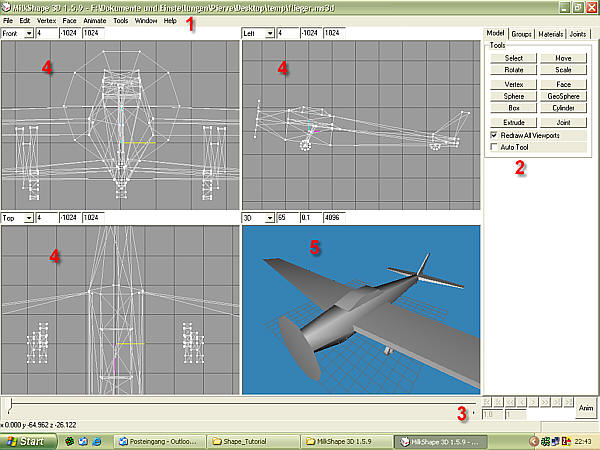Click the Front viewport grid size field
Image resolution: width=600 pixels, height=450 pixels.
coord(47,33)
